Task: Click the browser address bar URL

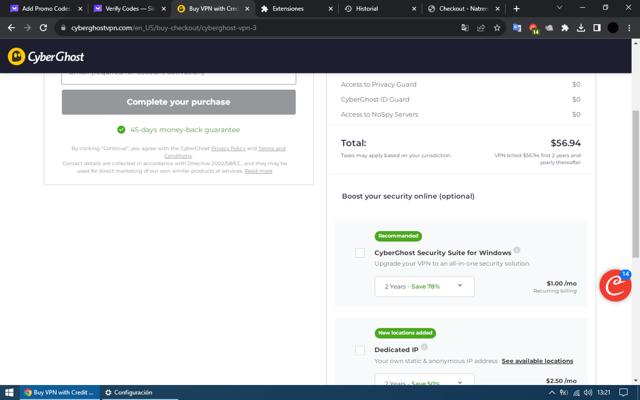Action: click(164, 28)
